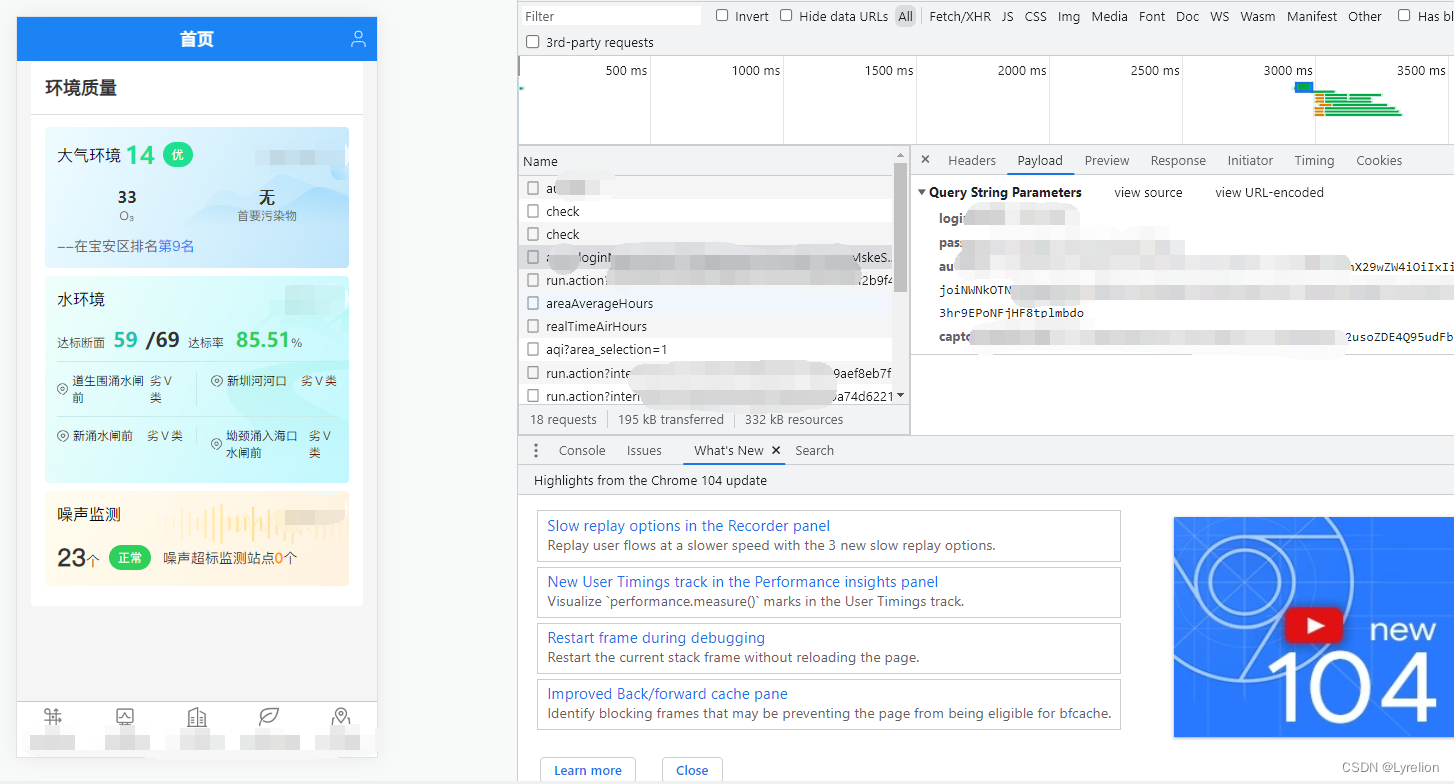The image size is (1454, 784).
Task: Collapse Query String Parameters section
Action: pos(922,192)
